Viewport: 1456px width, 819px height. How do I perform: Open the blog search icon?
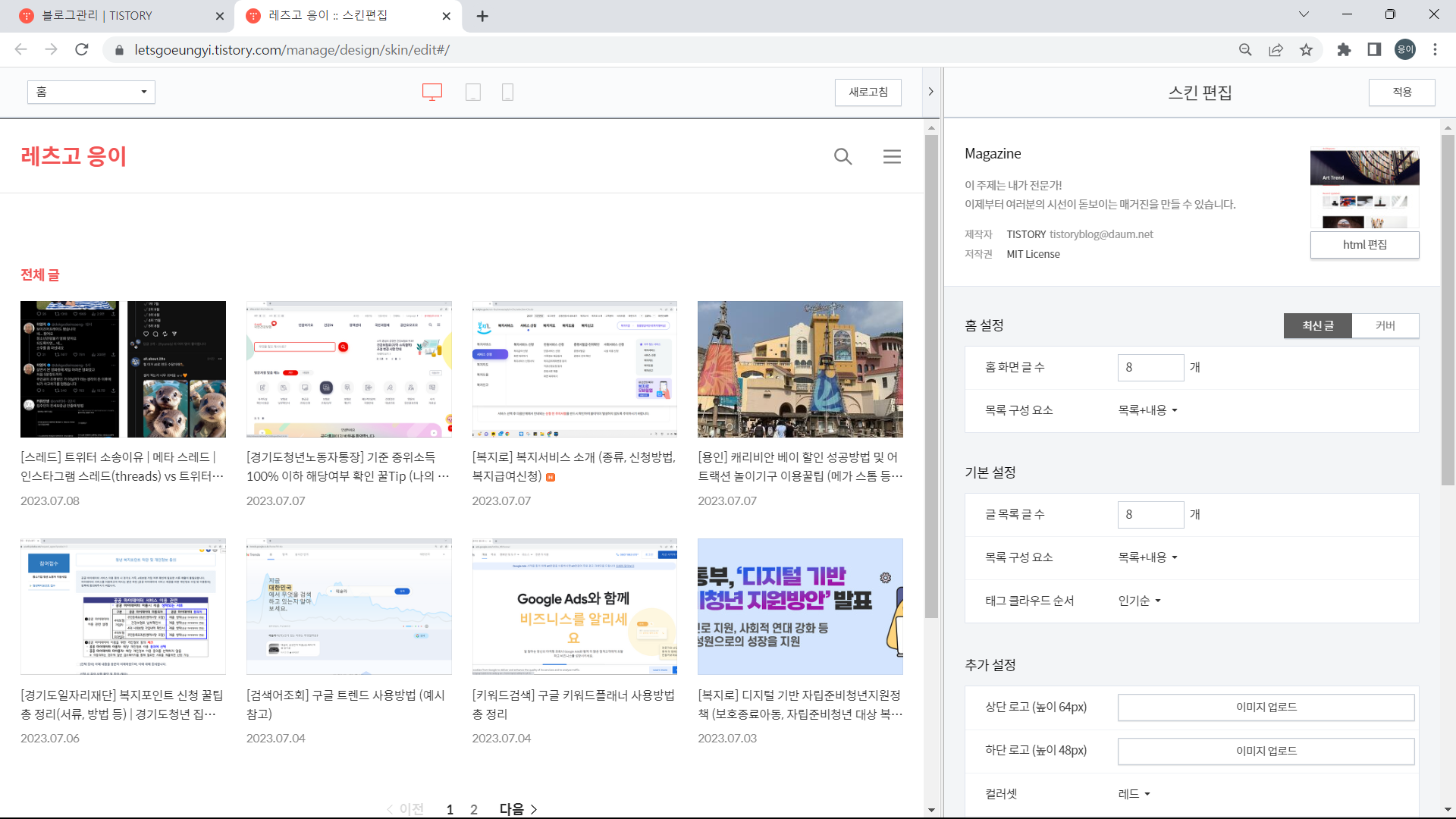click(x=843, y=157)
